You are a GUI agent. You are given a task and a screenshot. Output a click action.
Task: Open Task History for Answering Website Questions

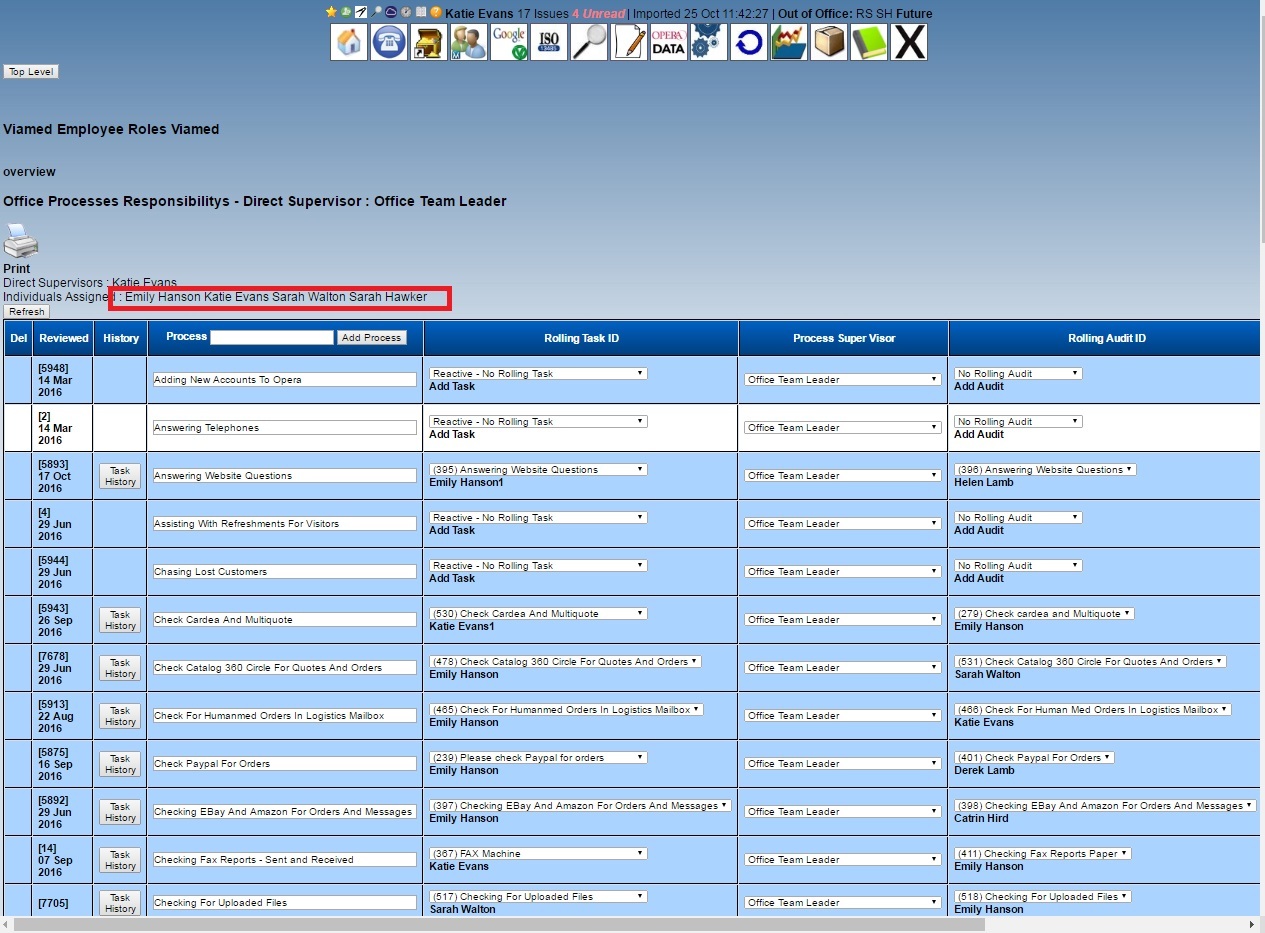click(120, 476)
